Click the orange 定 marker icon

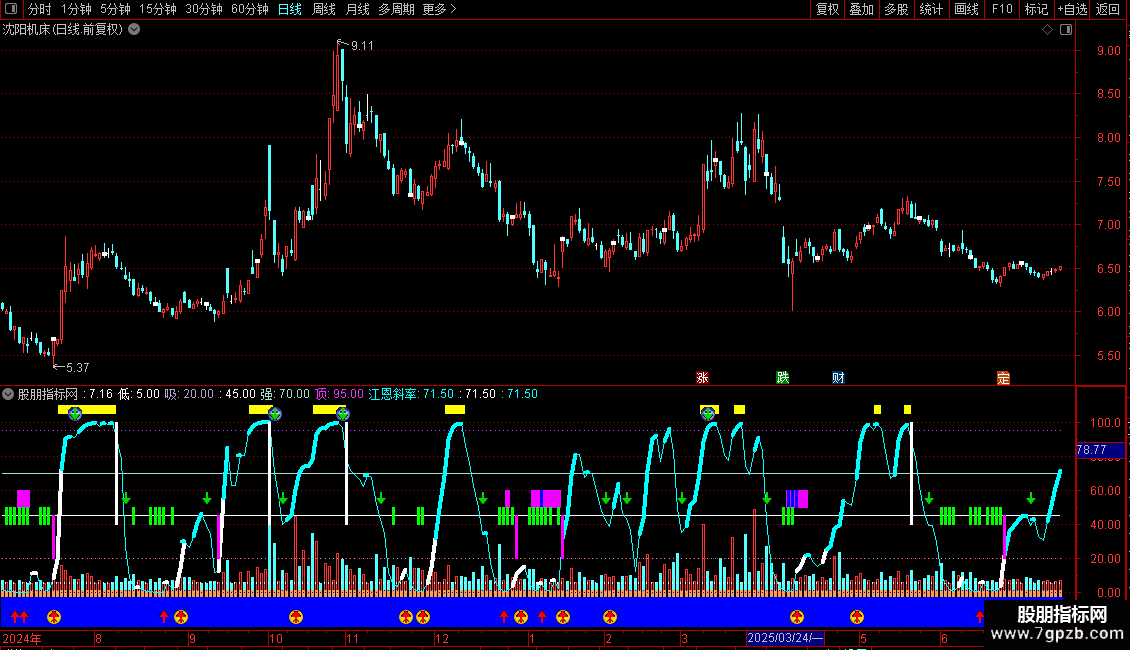pyautogui.click(x=1003, y=378)
